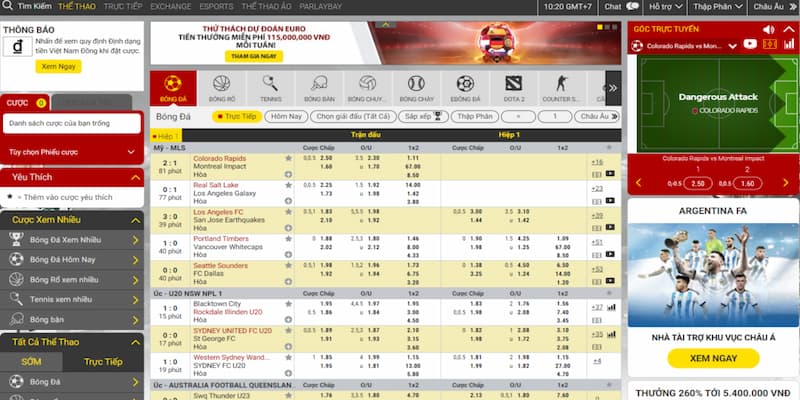Screen dimensions: 800x400
Task: Click the 2.50 odds in live center
Action: pos(697,183)
